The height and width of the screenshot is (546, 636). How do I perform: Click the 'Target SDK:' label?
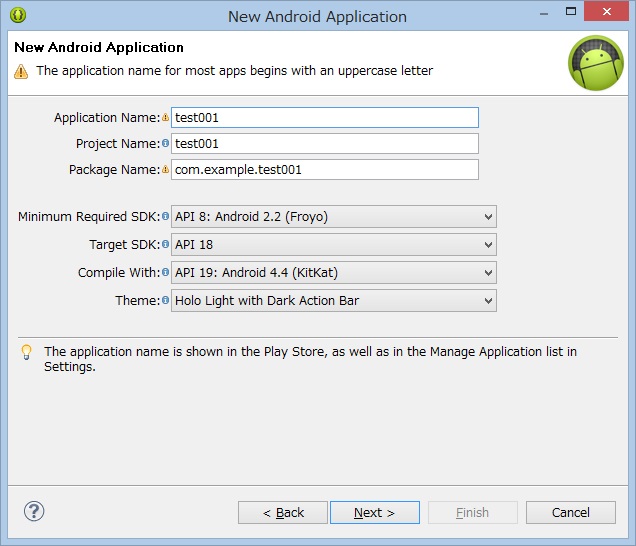click(125, 245)
